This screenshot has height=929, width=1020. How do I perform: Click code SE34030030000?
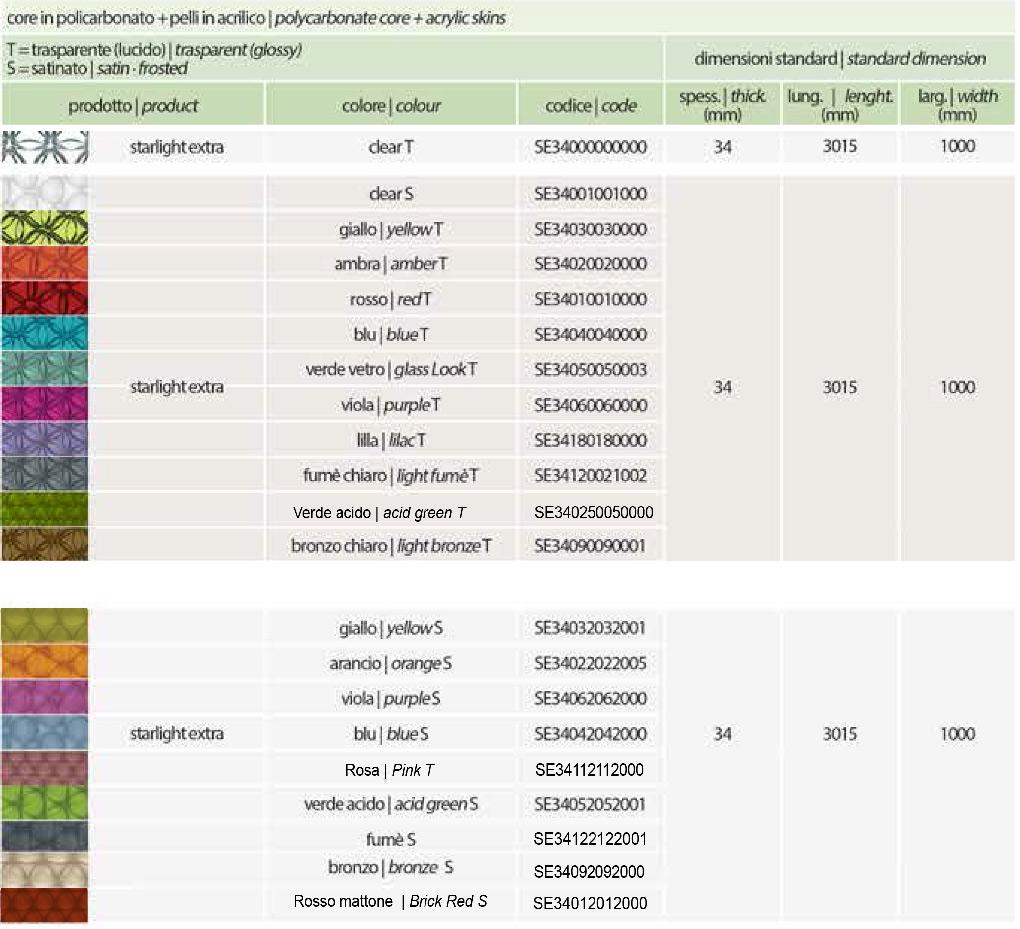click(591, 229)
